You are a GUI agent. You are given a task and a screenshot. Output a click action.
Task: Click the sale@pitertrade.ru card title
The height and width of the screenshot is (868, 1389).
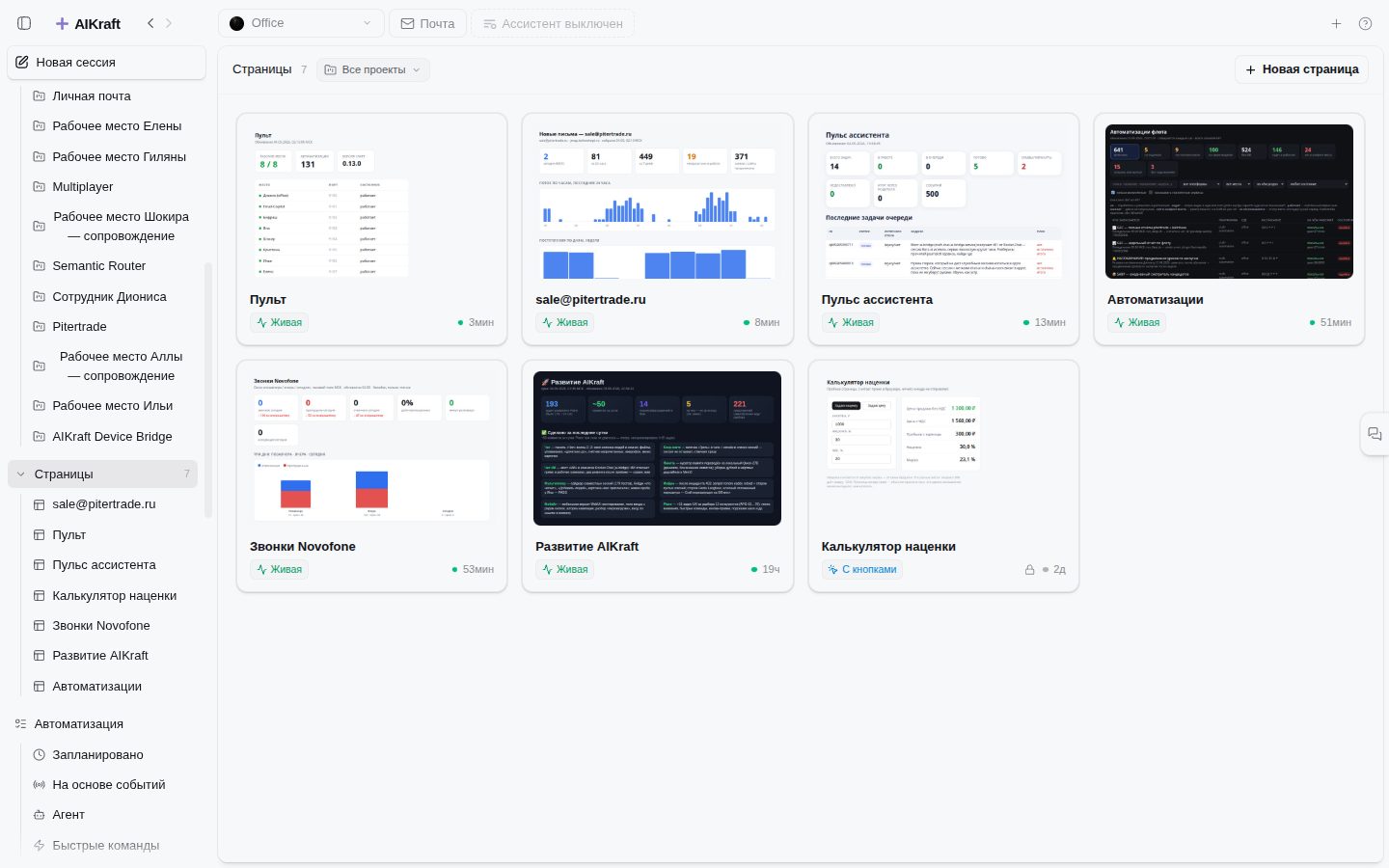(x=590, y=300)
